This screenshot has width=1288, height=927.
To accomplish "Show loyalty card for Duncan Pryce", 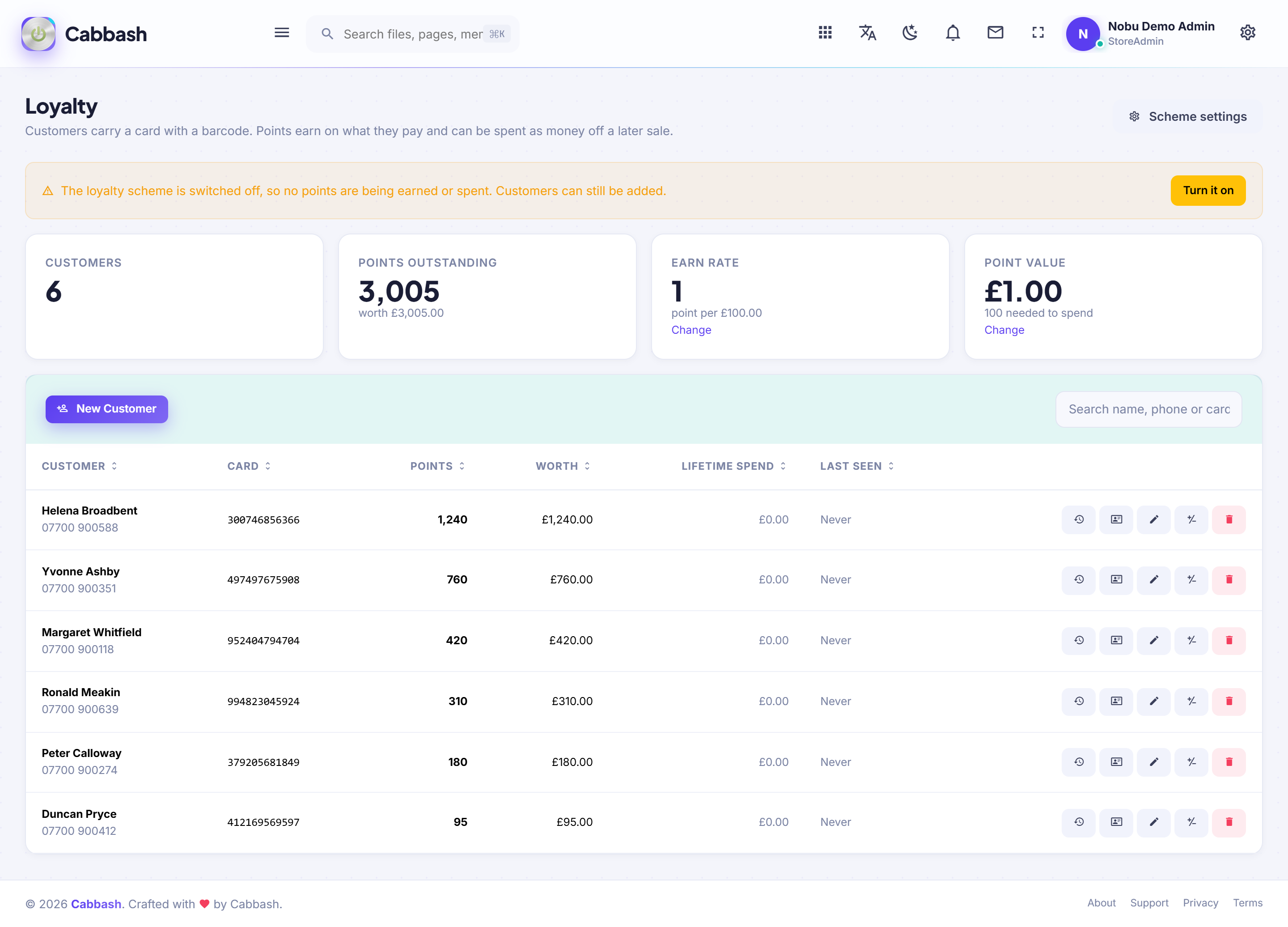I will (x=1116, y=822).
